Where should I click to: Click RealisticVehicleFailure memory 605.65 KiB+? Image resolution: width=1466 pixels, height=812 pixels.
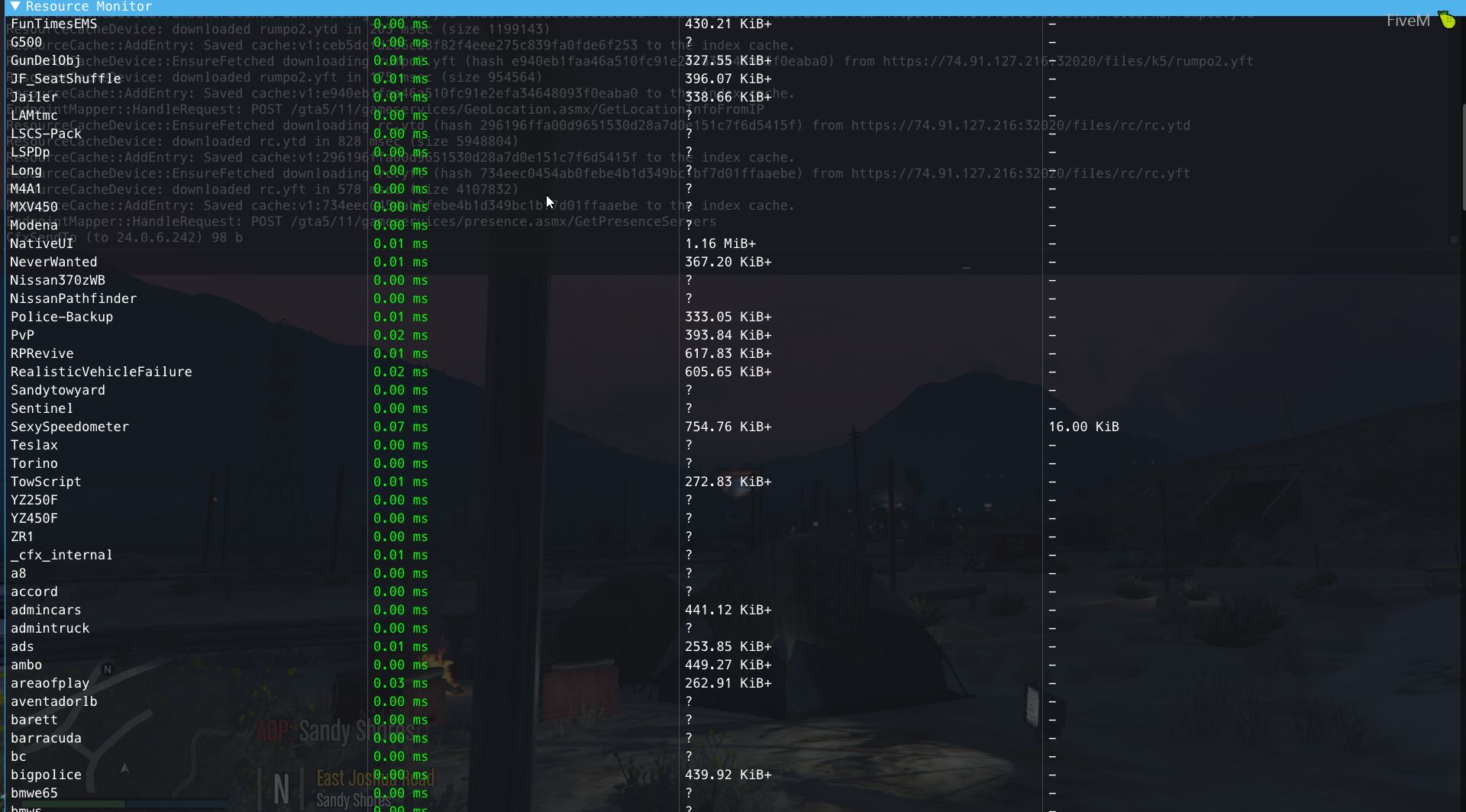[x=728, y=372]
